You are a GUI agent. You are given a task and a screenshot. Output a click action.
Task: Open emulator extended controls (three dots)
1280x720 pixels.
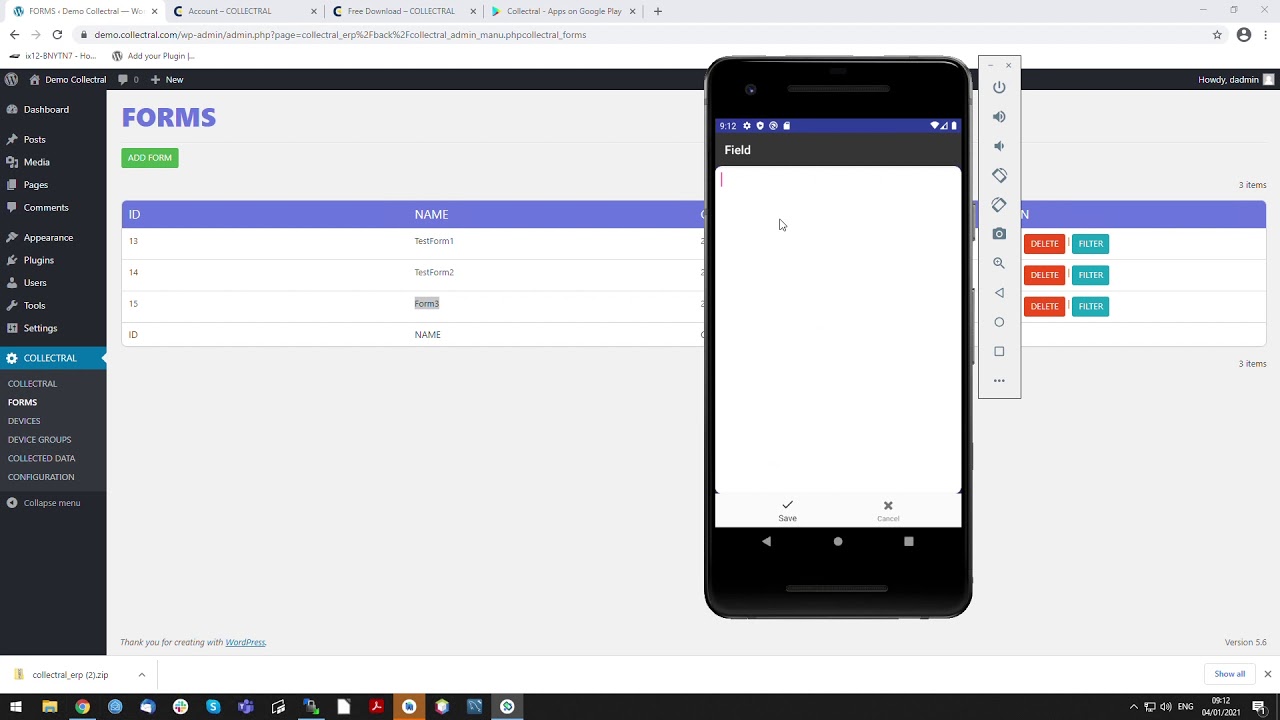pyautogui.click(x=999, y=381)
